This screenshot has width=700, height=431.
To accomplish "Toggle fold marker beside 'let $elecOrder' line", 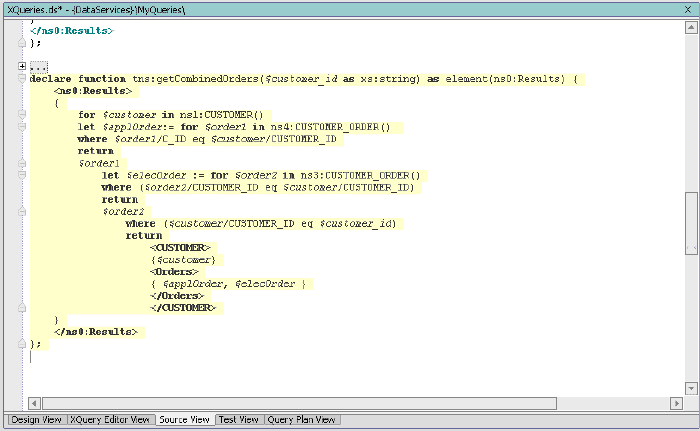I will pos(22,175).
